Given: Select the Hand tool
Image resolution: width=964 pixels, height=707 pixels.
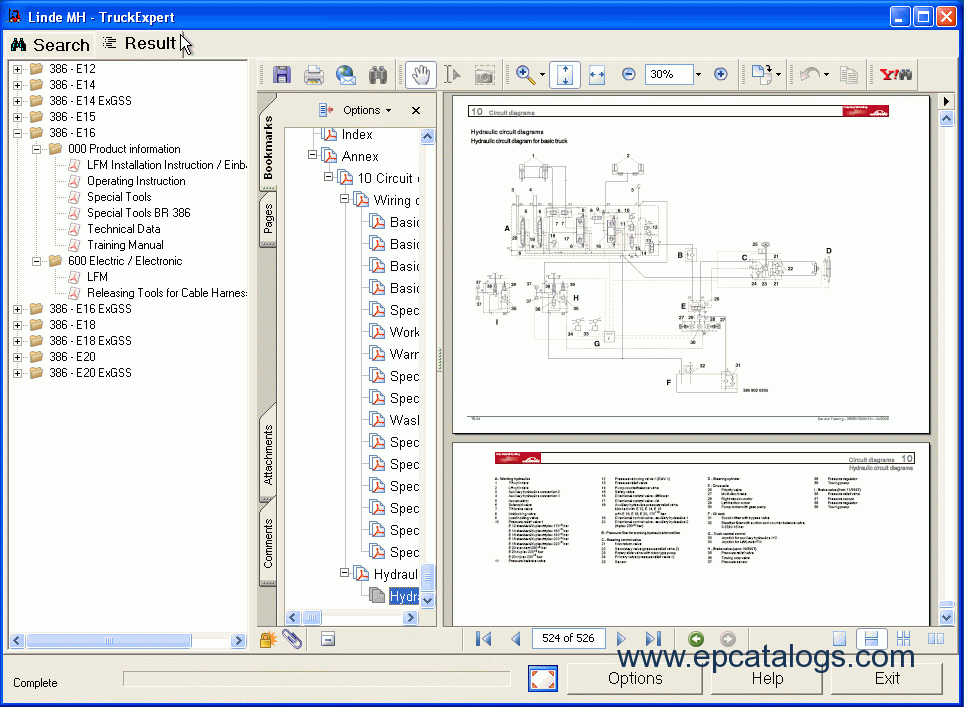Looking at the screenshot, I should (x=421, y=75).
